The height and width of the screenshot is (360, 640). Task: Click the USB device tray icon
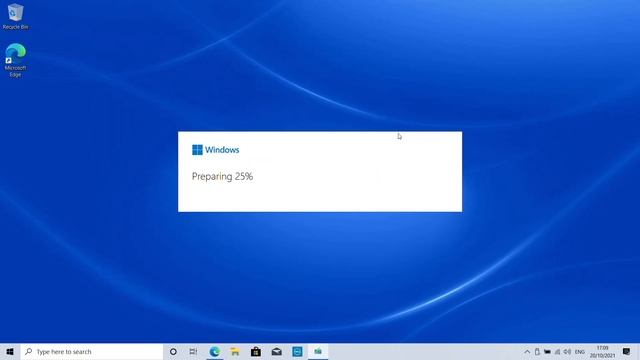pyautogui.click(x=537, y=352)
